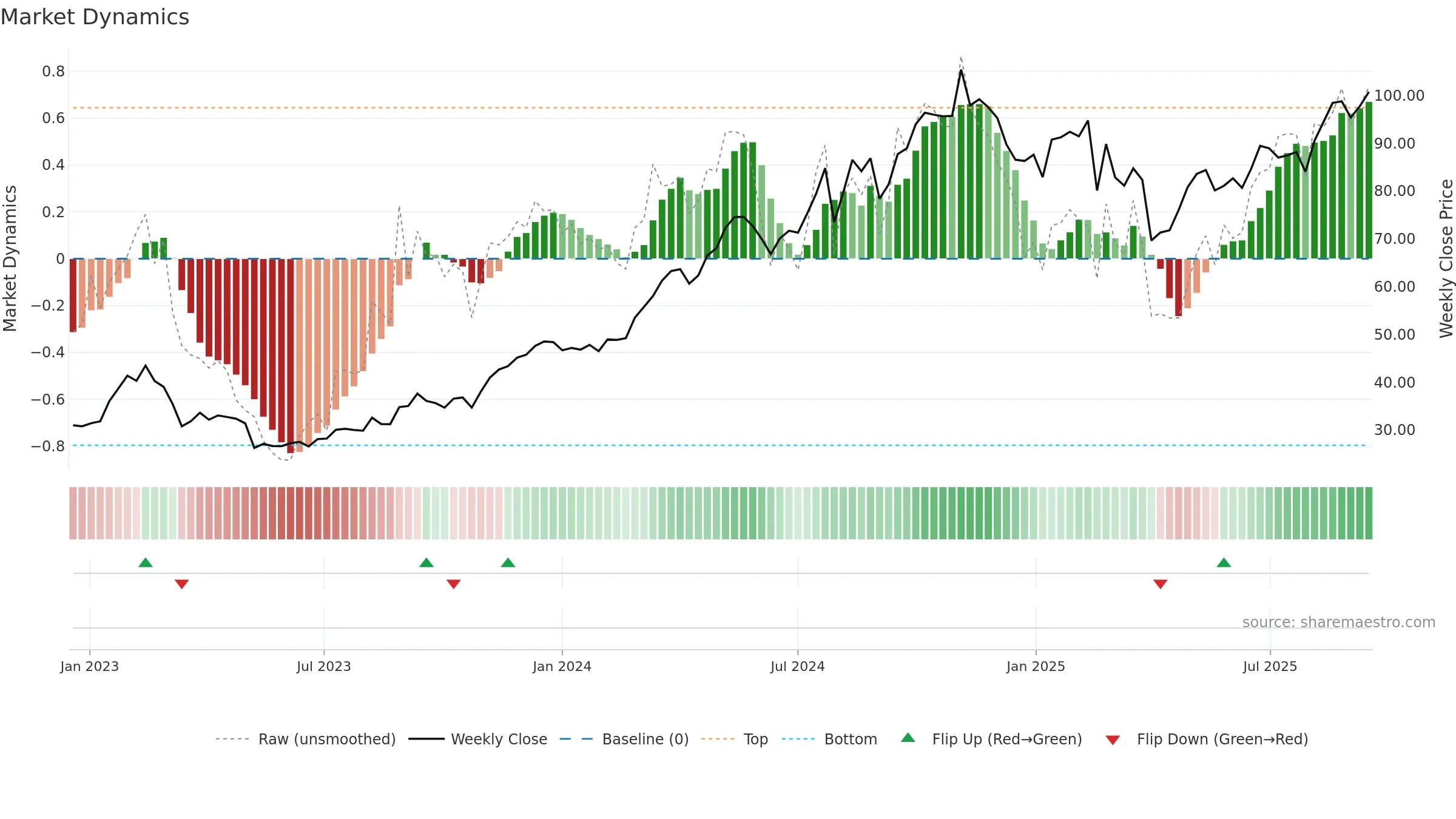Click the Raw (unsmoothed) legend entry

tap(305, 739)
